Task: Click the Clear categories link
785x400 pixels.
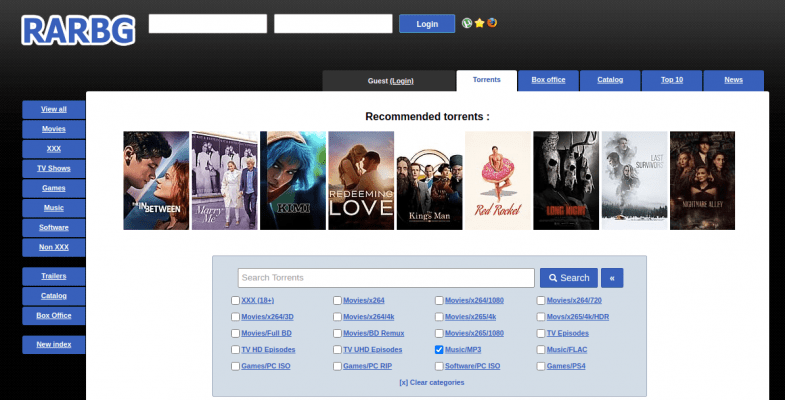Action: point(431,382)
